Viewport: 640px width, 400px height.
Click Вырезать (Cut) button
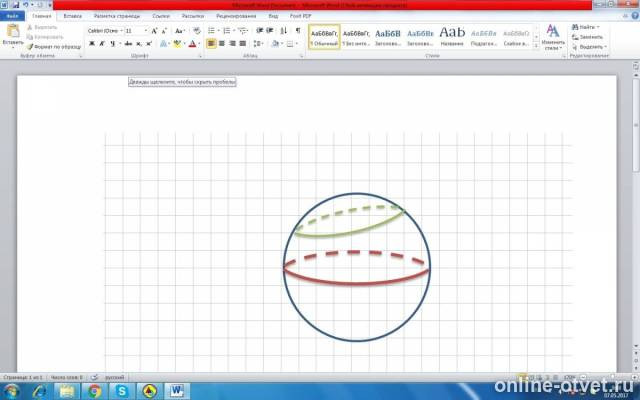point(42,27)
